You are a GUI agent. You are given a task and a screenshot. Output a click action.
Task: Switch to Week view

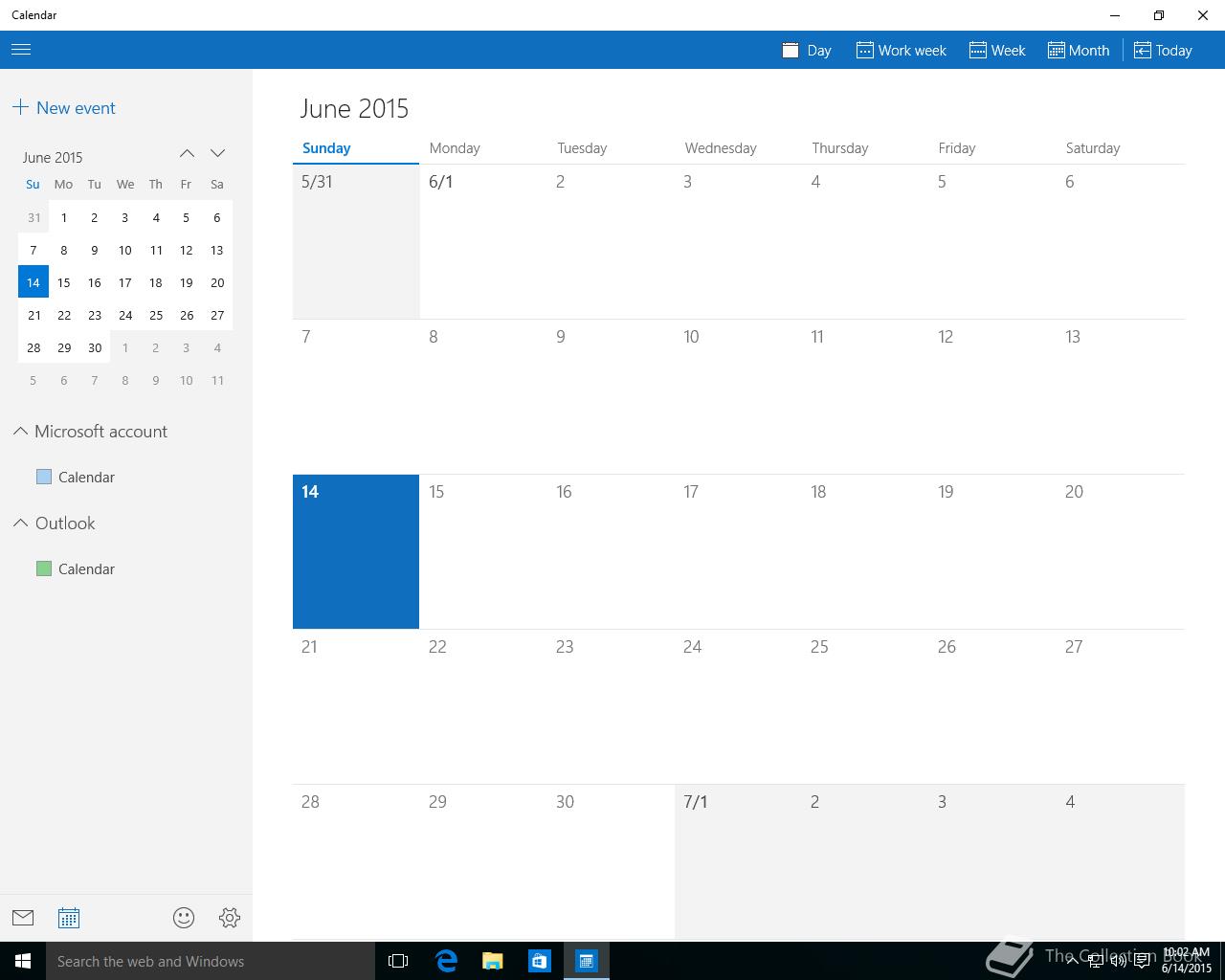pyautogui.click(x=997, y=51)
